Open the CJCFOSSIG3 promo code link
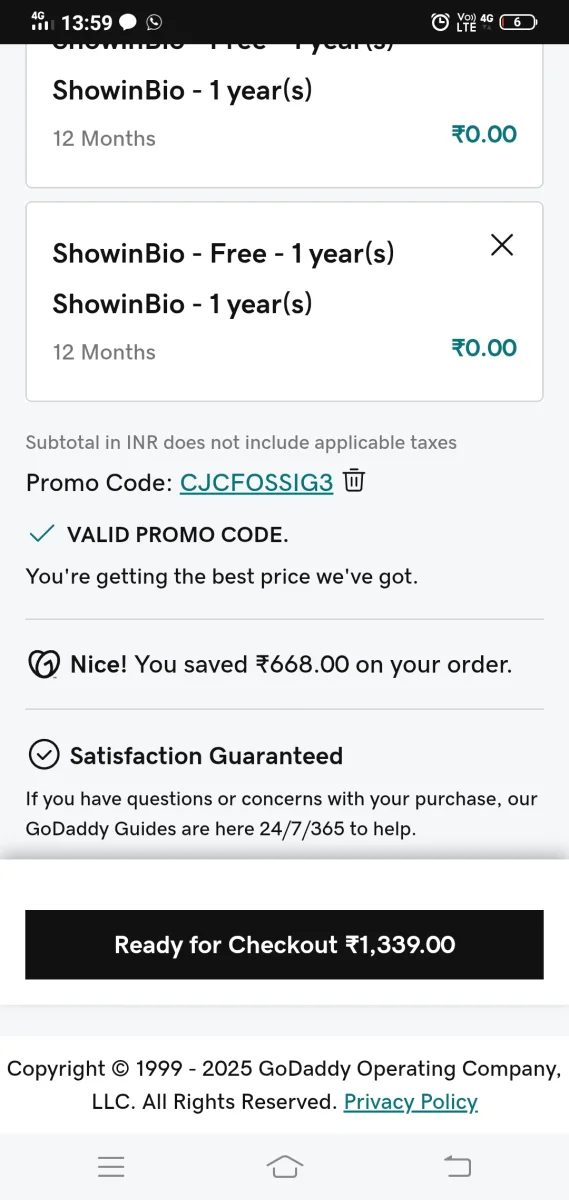This screenshot has height=1200, width=569. click(256, 483)
